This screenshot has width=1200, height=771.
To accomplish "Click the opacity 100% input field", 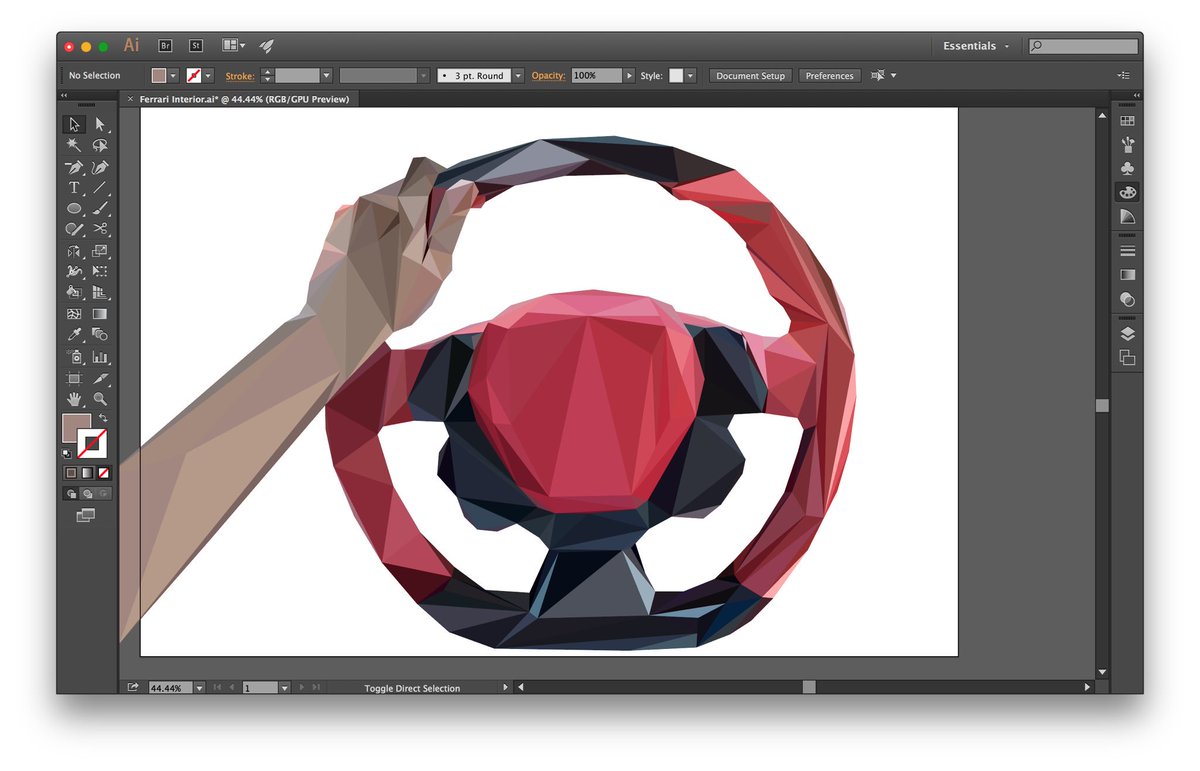I will pos(597,76).
